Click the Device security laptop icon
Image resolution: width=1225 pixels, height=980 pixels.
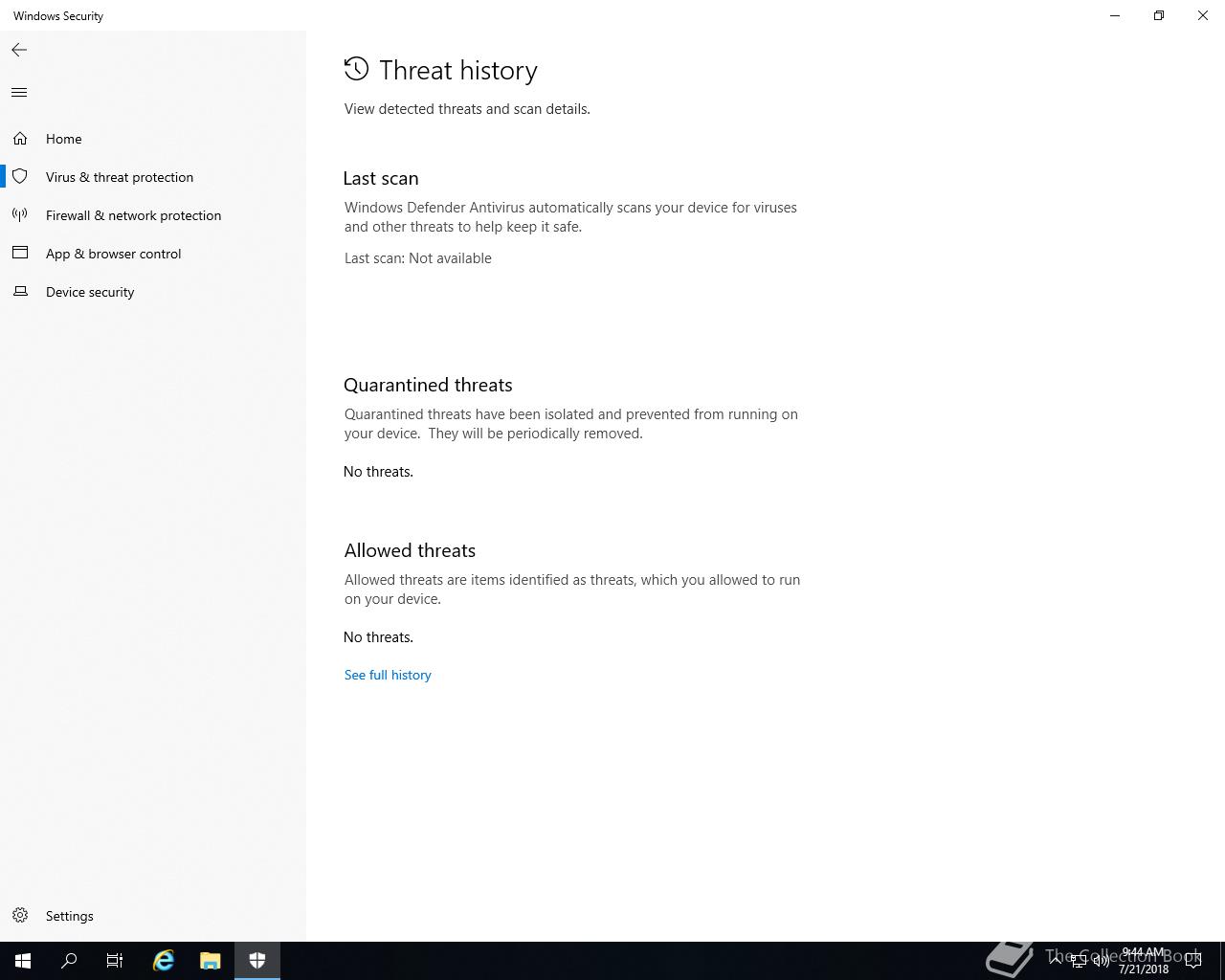[x=20, y=291]
